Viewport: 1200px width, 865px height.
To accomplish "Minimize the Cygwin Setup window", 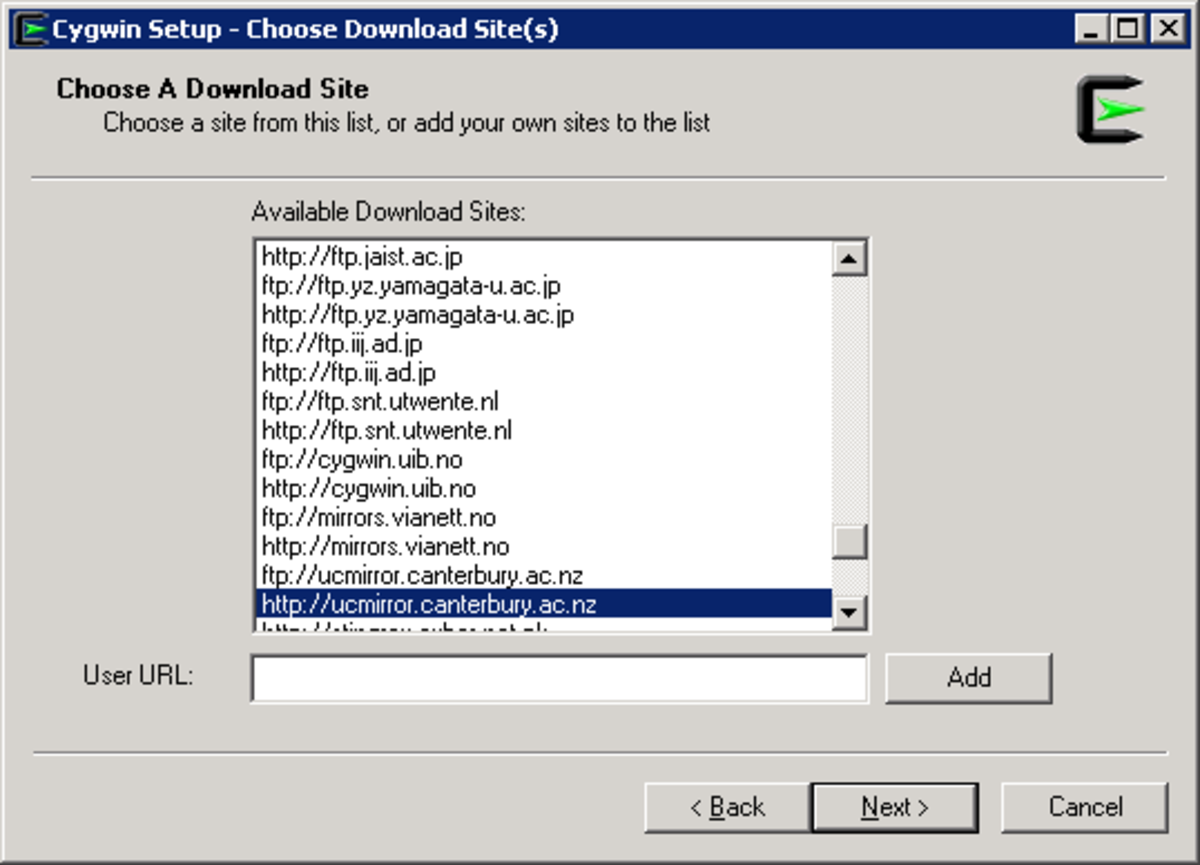I will [x=1092, y=28].
